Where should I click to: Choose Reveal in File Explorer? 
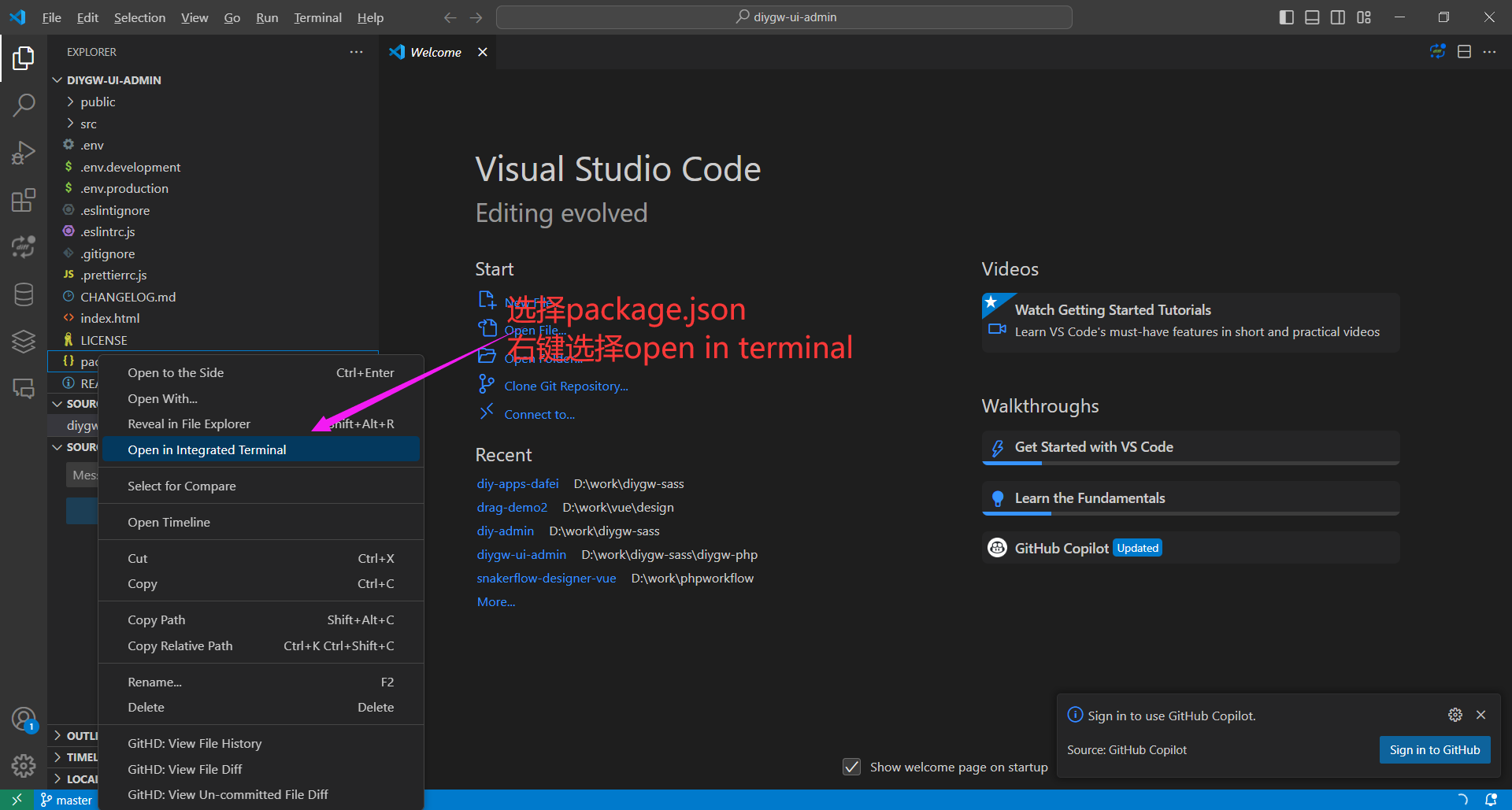pos(261,423)
